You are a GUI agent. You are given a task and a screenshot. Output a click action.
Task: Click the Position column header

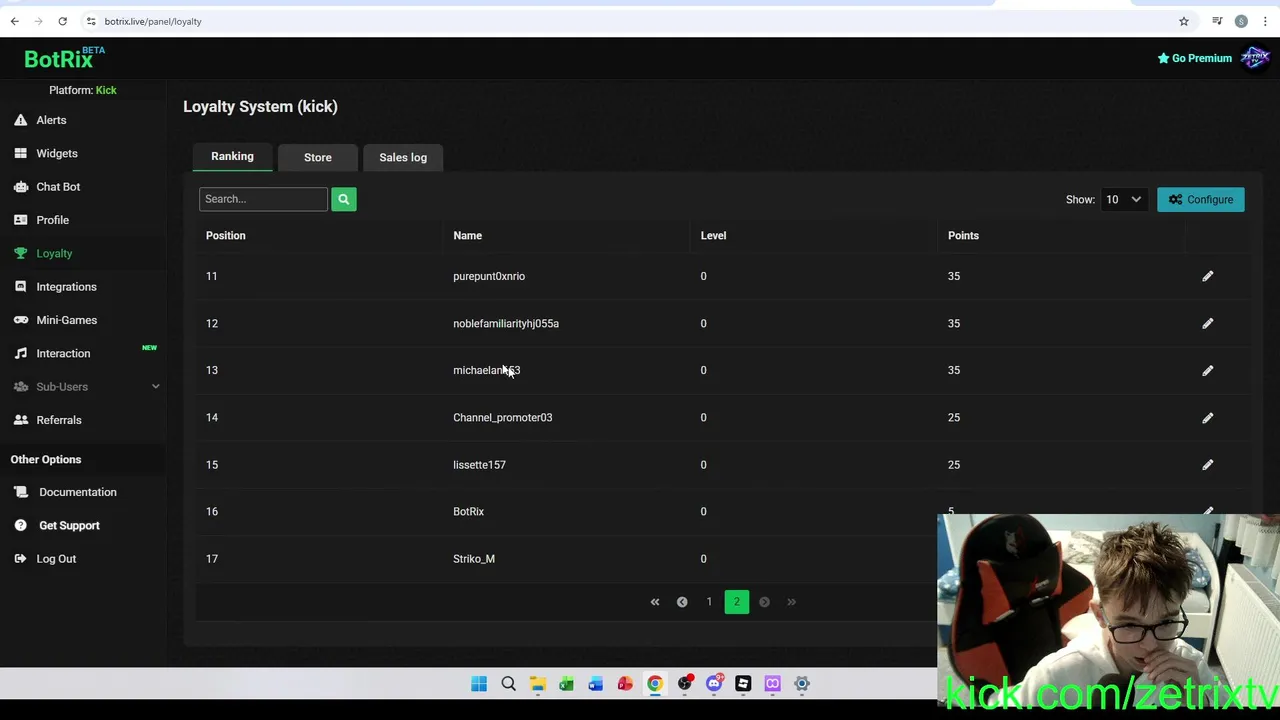point(225,235)
